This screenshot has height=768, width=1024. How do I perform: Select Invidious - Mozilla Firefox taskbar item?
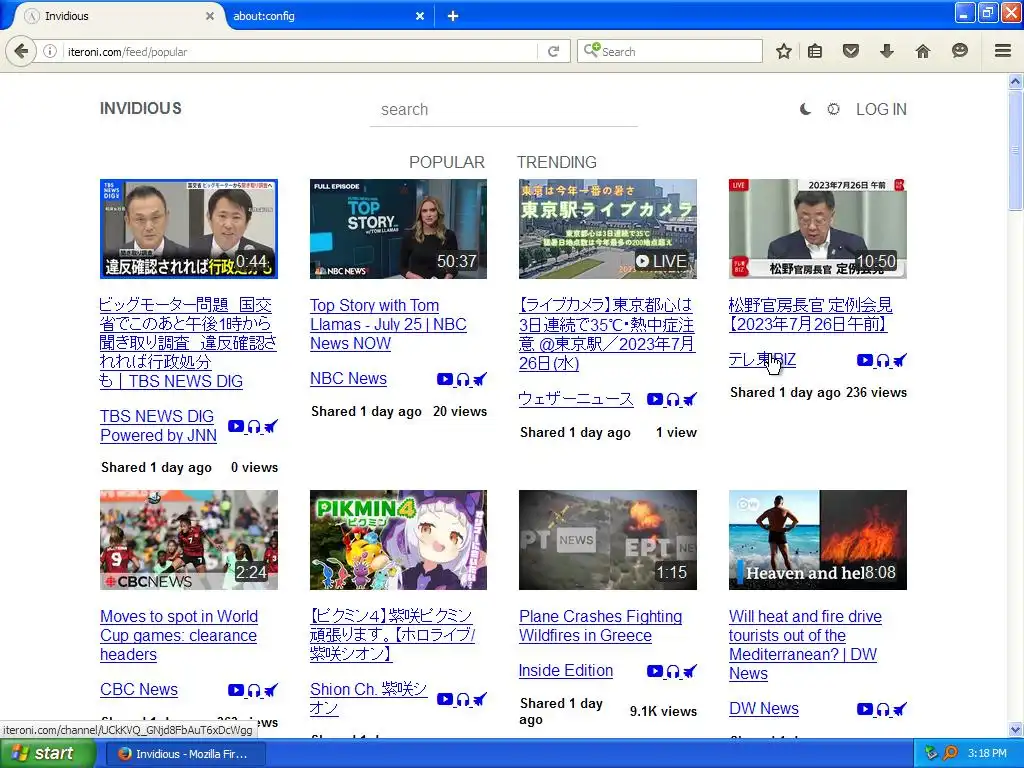tap(184, 754)
